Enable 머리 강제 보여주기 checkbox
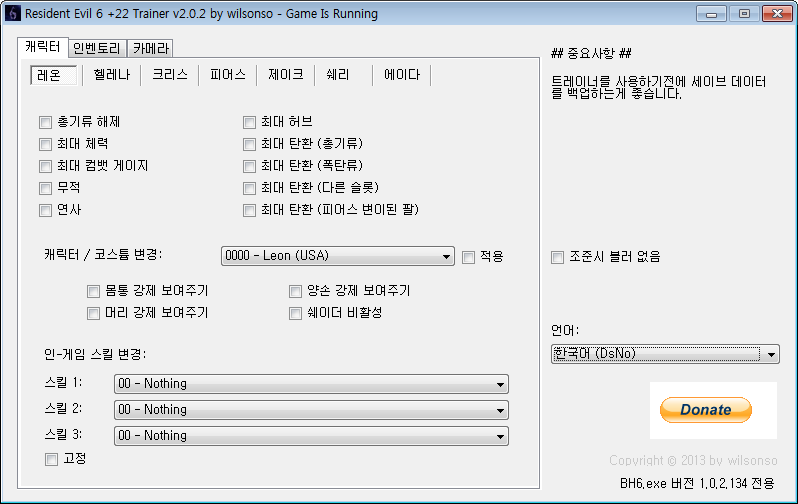798x504 pixels. click(x=93, y=313)
